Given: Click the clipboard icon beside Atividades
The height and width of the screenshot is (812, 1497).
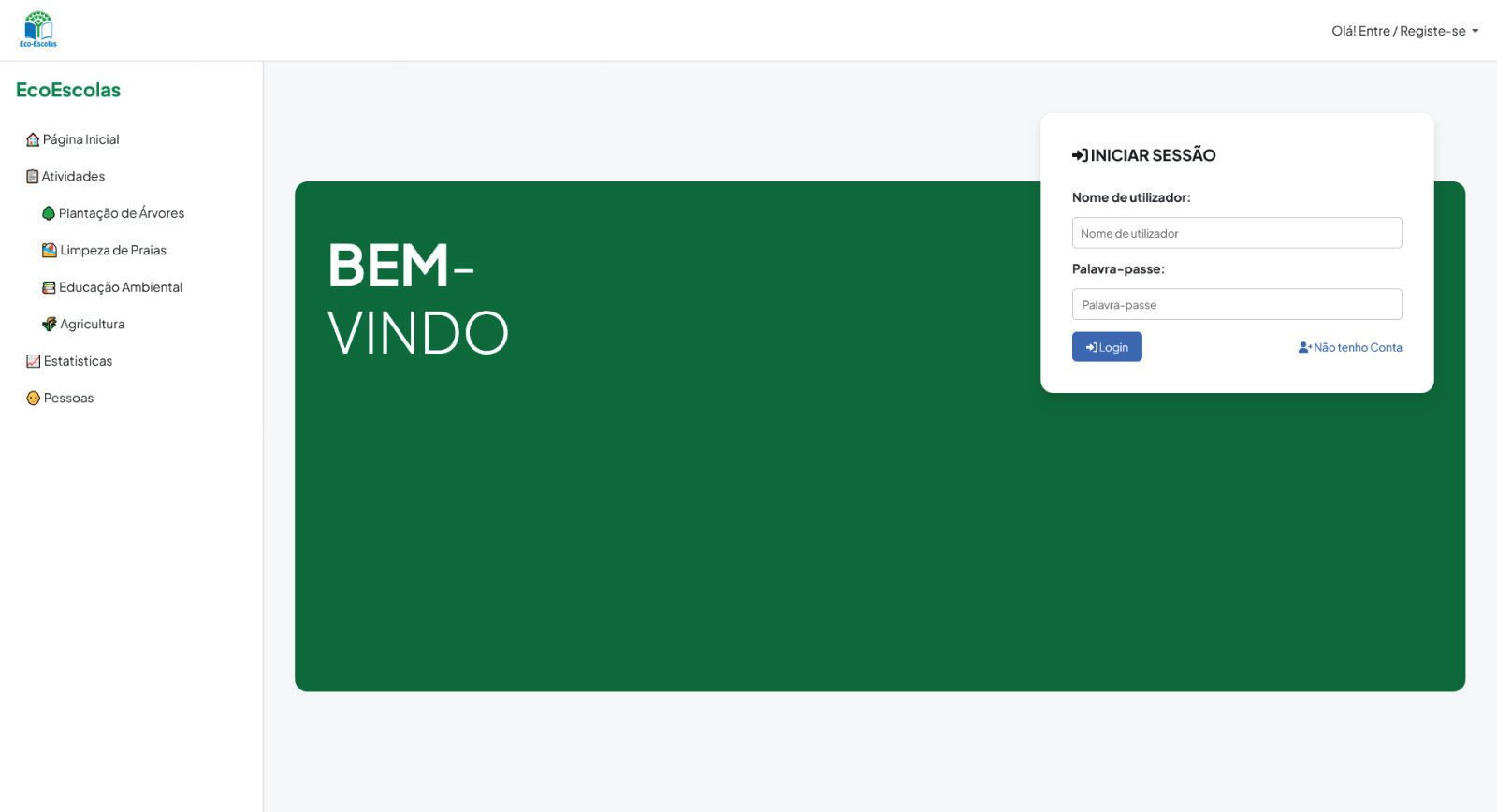Looking at the screenshot, I should pyautogui.click(x=33, y=177).
